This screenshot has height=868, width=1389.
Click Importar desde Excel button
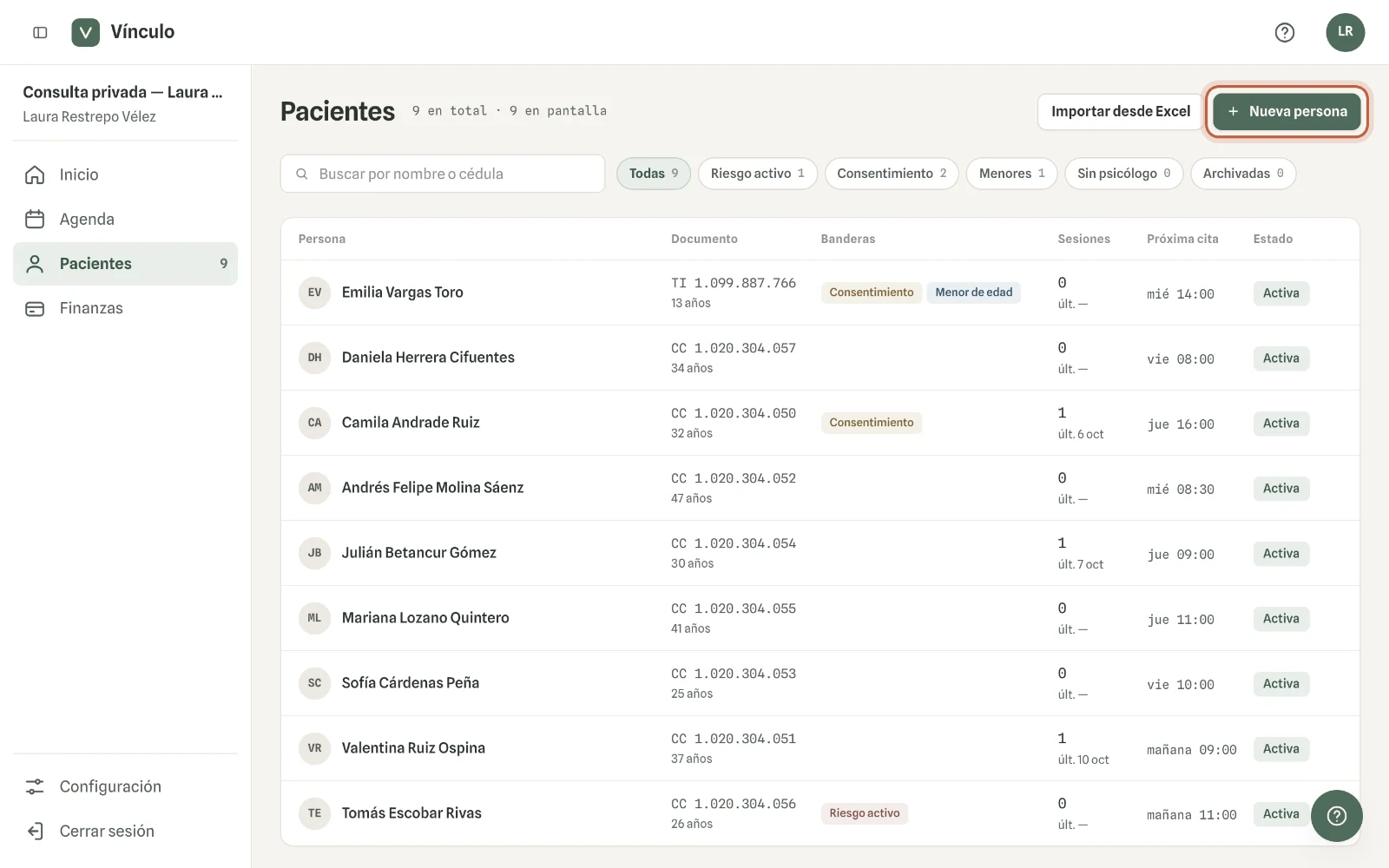(1120, 111)
